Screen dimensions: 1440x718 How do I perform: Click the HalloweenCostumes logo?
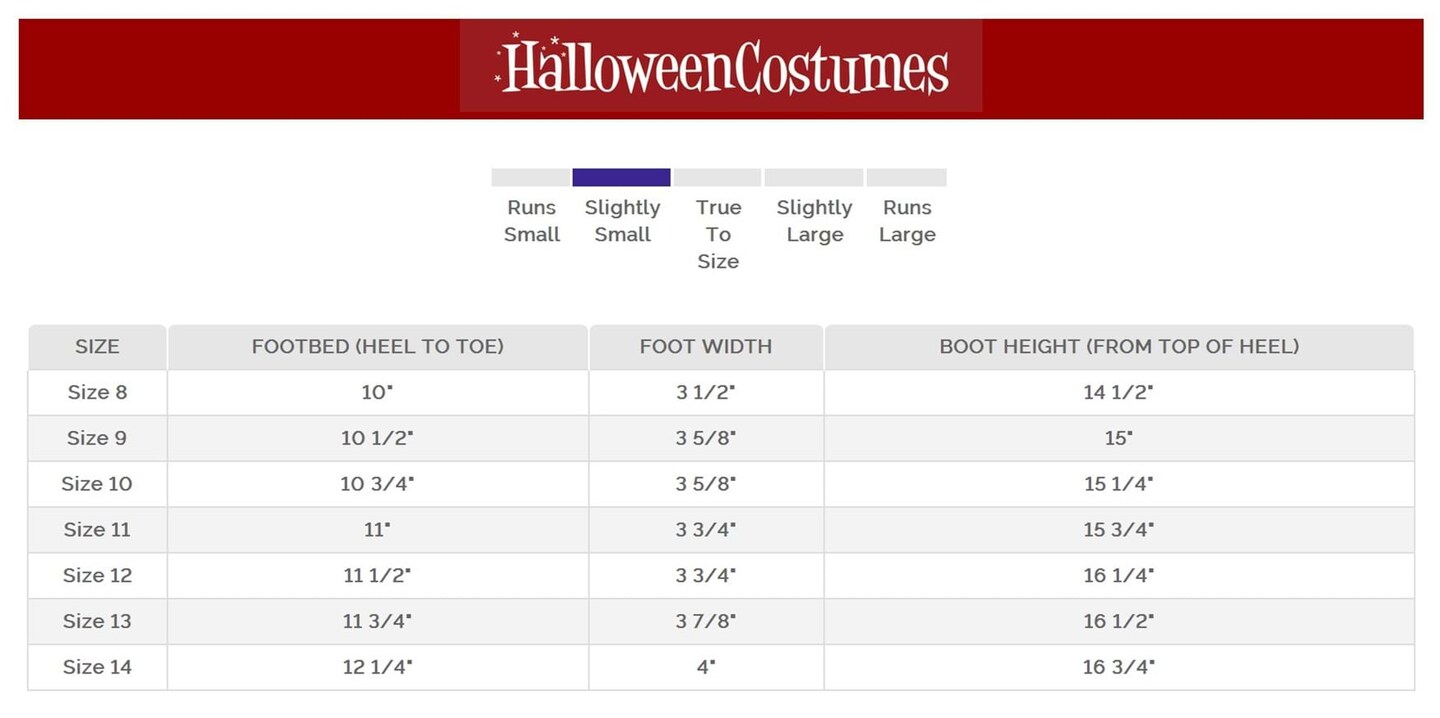click(721, 67)
